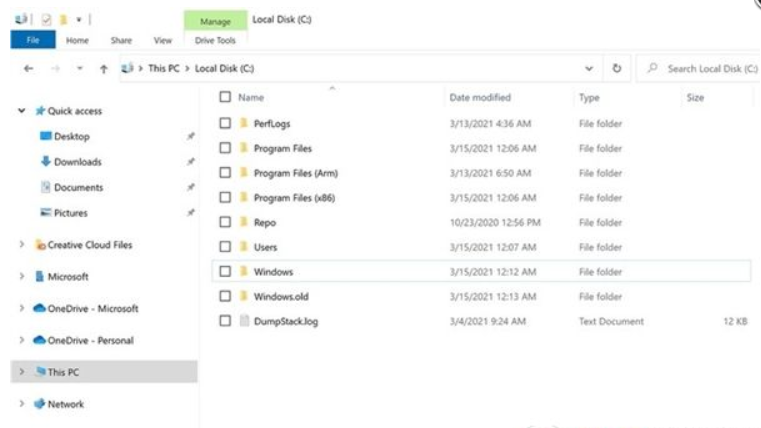This screenshot has width=761, height=428.
Task: Collapse the Quick access section
Action: click(22, 111)
